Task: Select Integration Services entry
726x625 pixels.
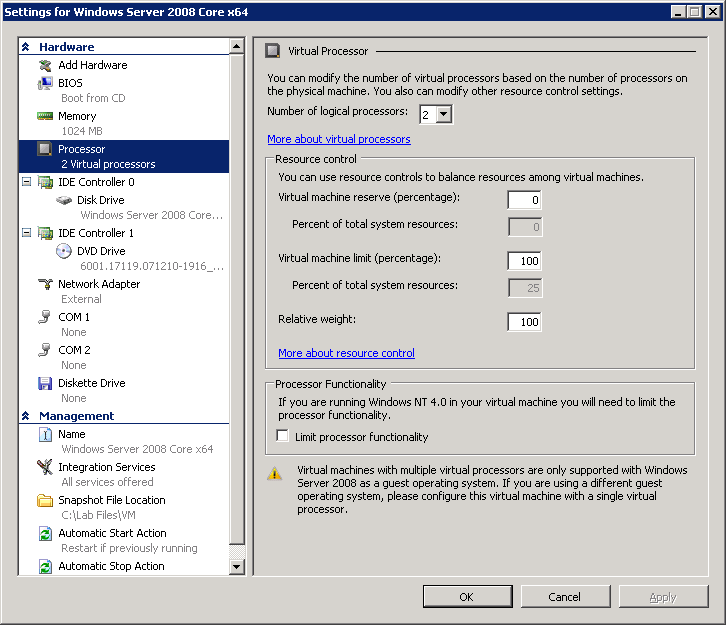Action: 107,467
